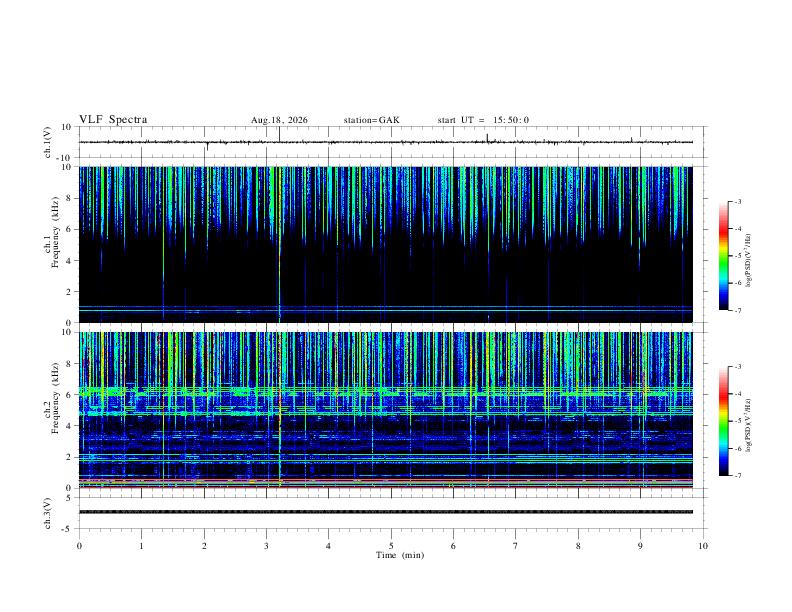Viewport: 792px width, 612px height.
Task: Click the VLF Spectra title text
Action: [x=113, y=120]
